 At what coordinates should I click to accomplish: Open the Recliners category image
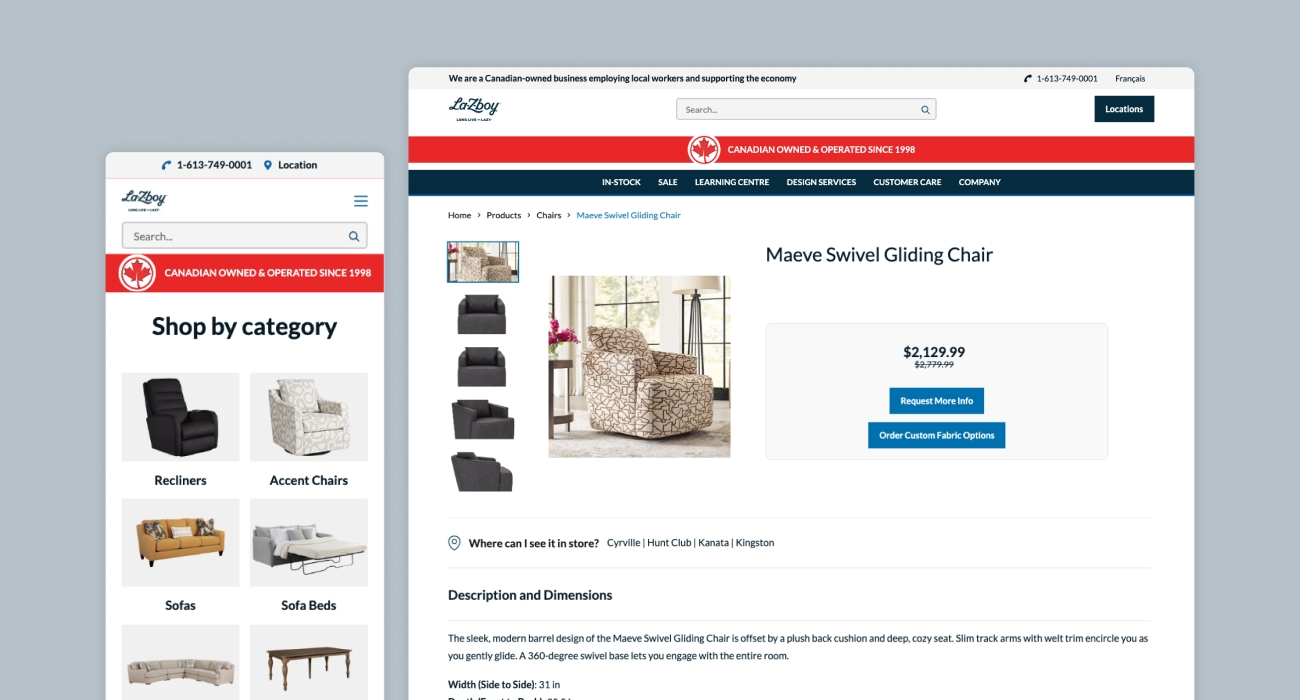coord(180,417)
